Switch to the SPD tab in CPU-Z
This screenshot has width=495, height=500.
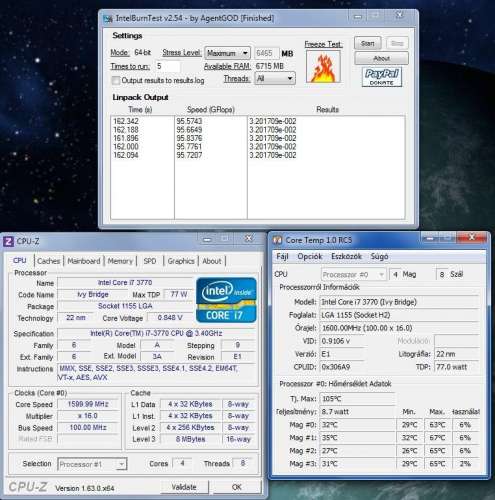tap(150, 261)
